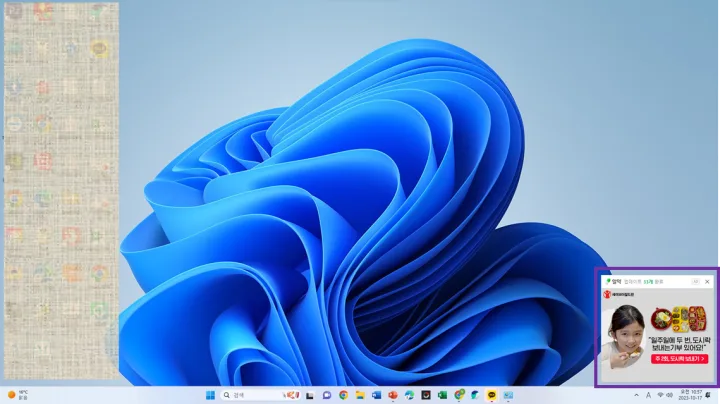Open Chrome with the green profile badge
This screenshot has height=404, width=720.
pyautogui.click(x=459, y=395)
